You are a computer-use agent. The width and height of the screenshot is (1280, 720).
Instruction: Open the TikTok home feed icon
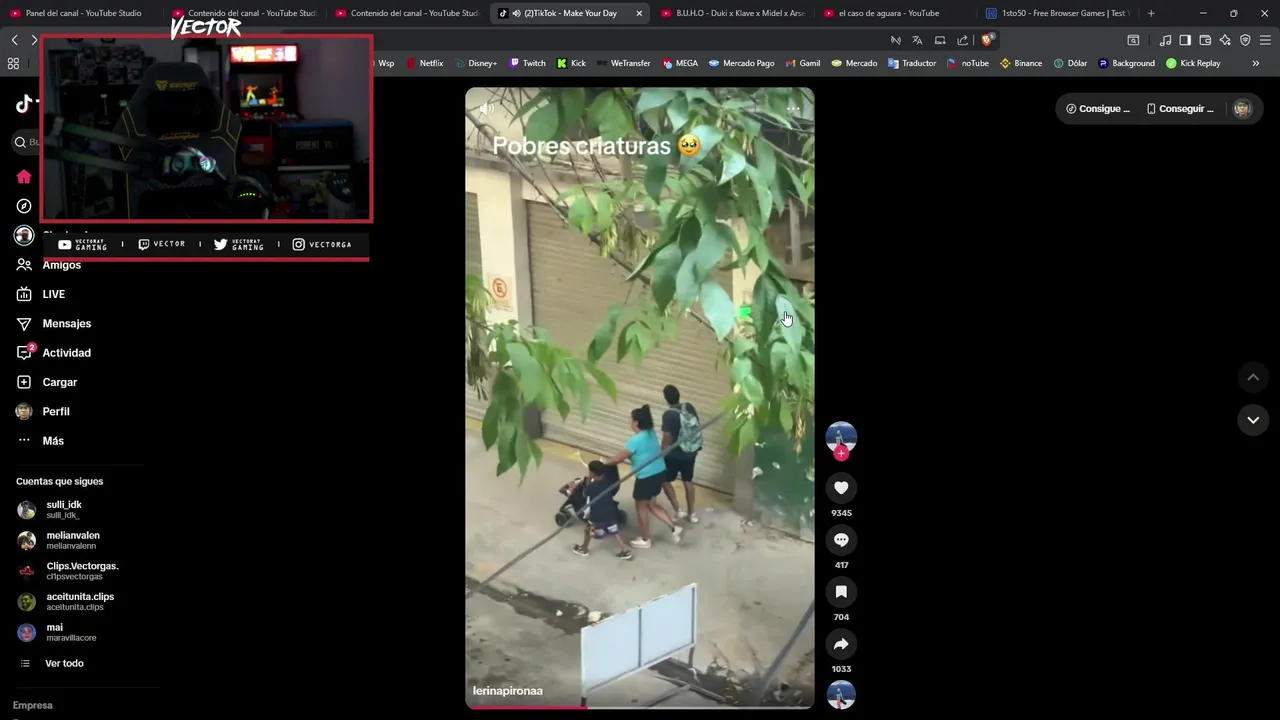coord(24,177)
